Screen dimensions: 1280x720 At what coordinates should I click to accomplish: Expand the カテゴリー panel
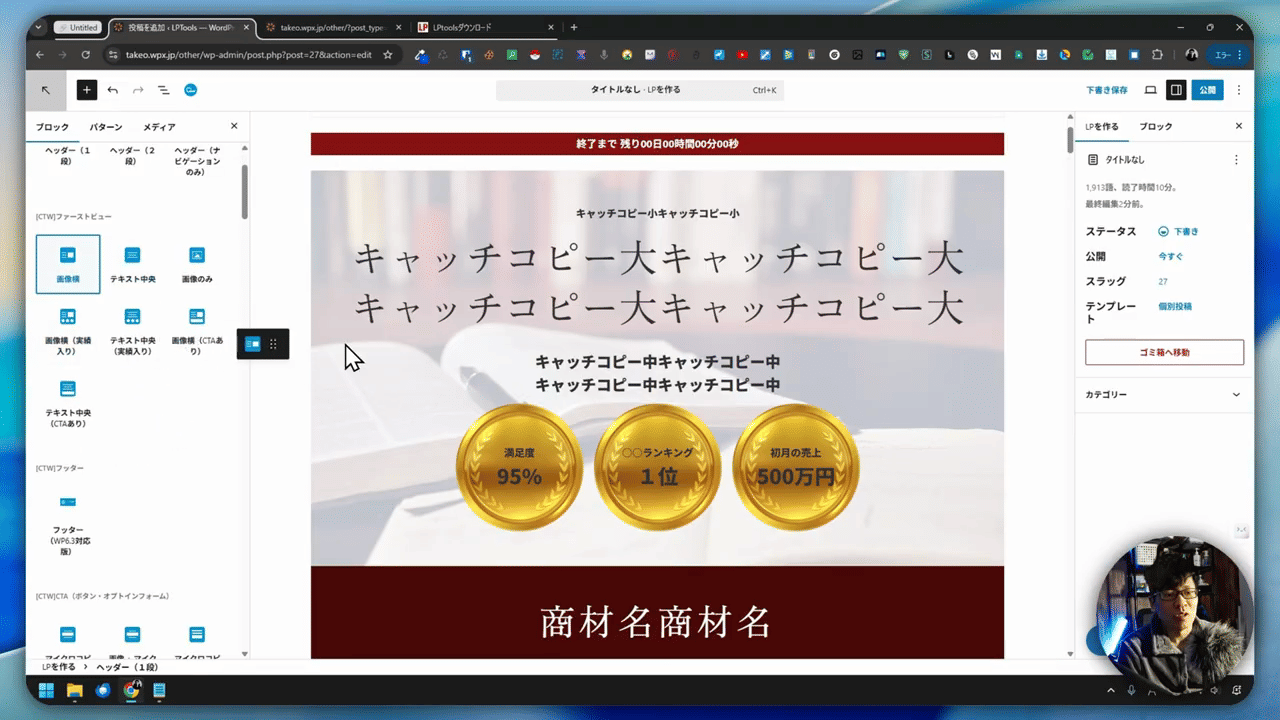pos(1164,395)
